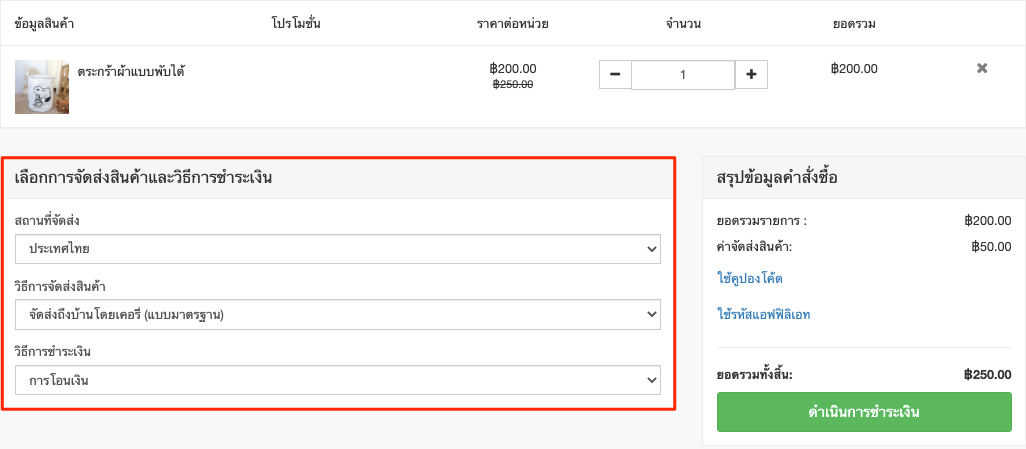Screen dimensions: 1026x449
Task: Click the green ดำเนินการชำระเงิน button
Action: 864,412
